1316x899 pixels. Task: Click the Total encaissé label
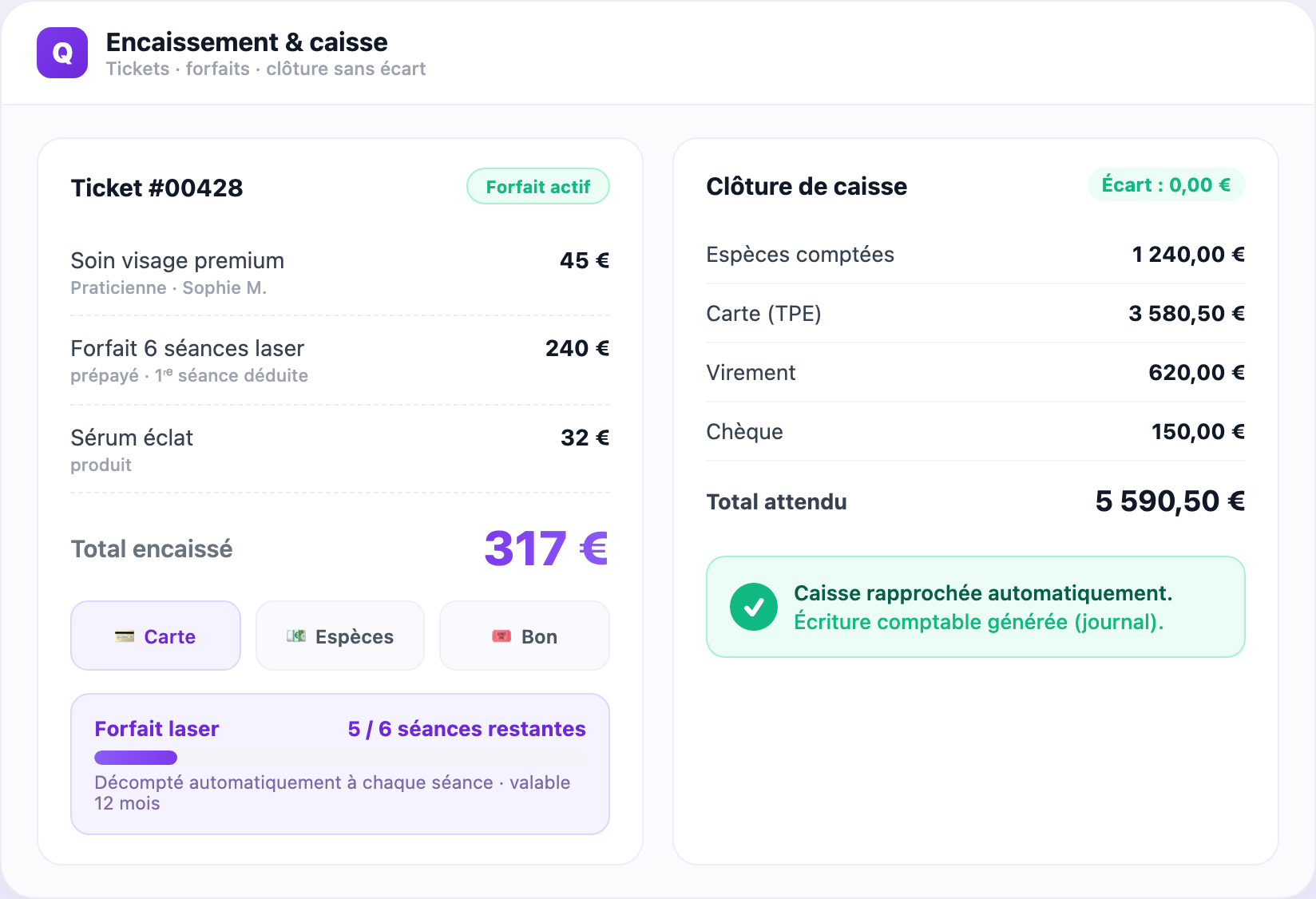point(152,549)
